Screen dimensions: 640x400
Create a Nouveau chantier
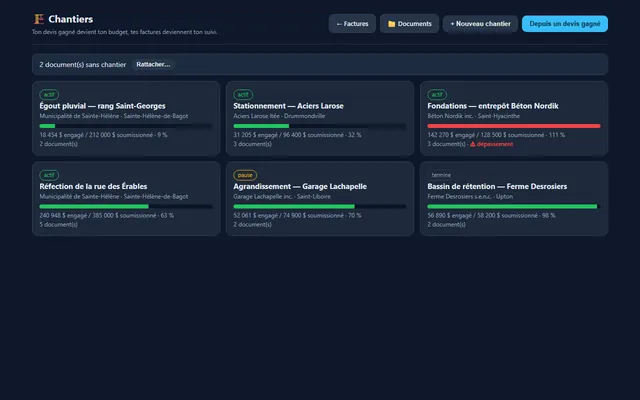[x=480, y=24]
